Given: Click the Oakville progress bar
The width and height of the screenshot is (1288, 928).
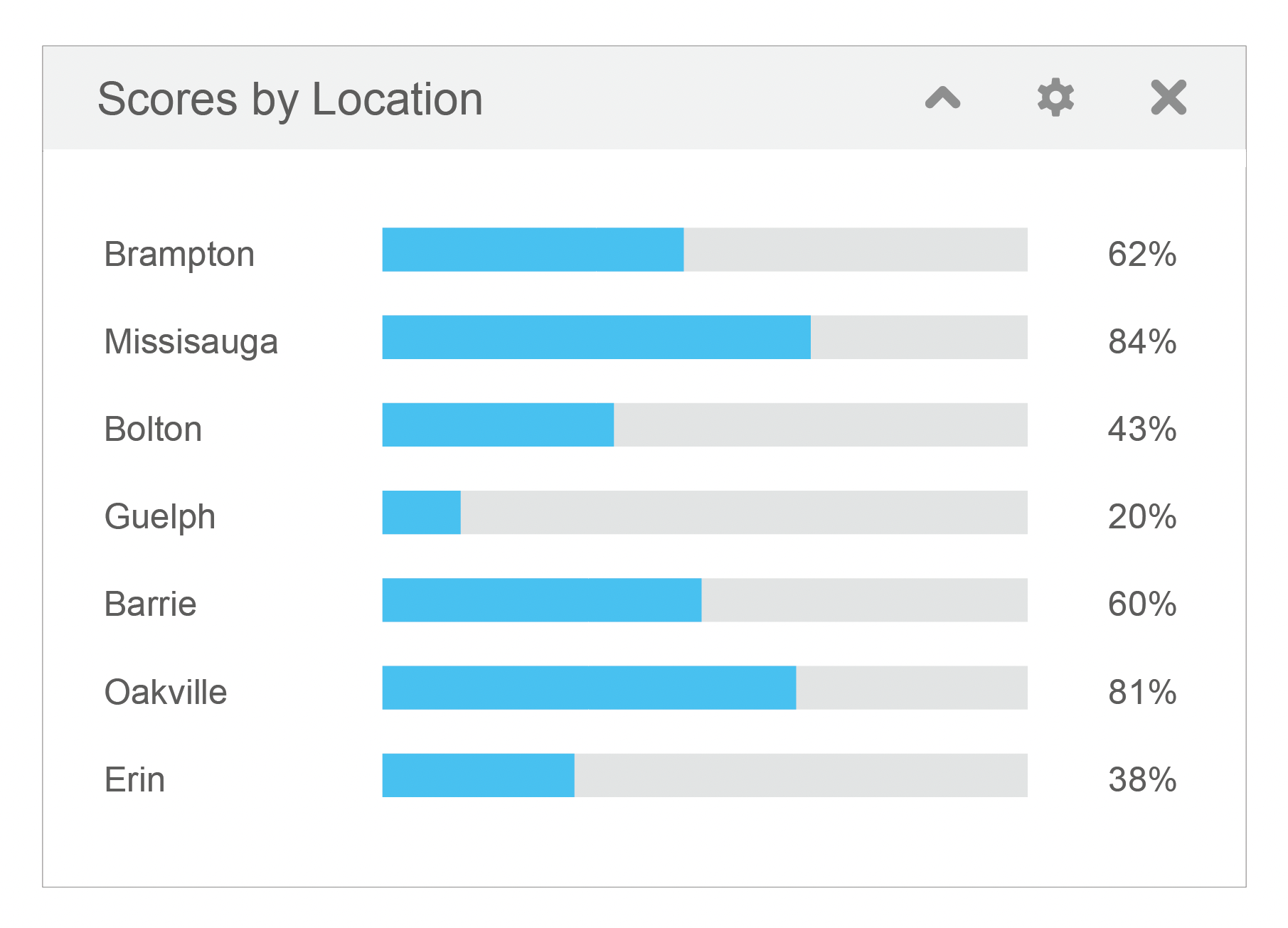Looking at the screenshot, I should pyautogui.click(x=704, y=688).
